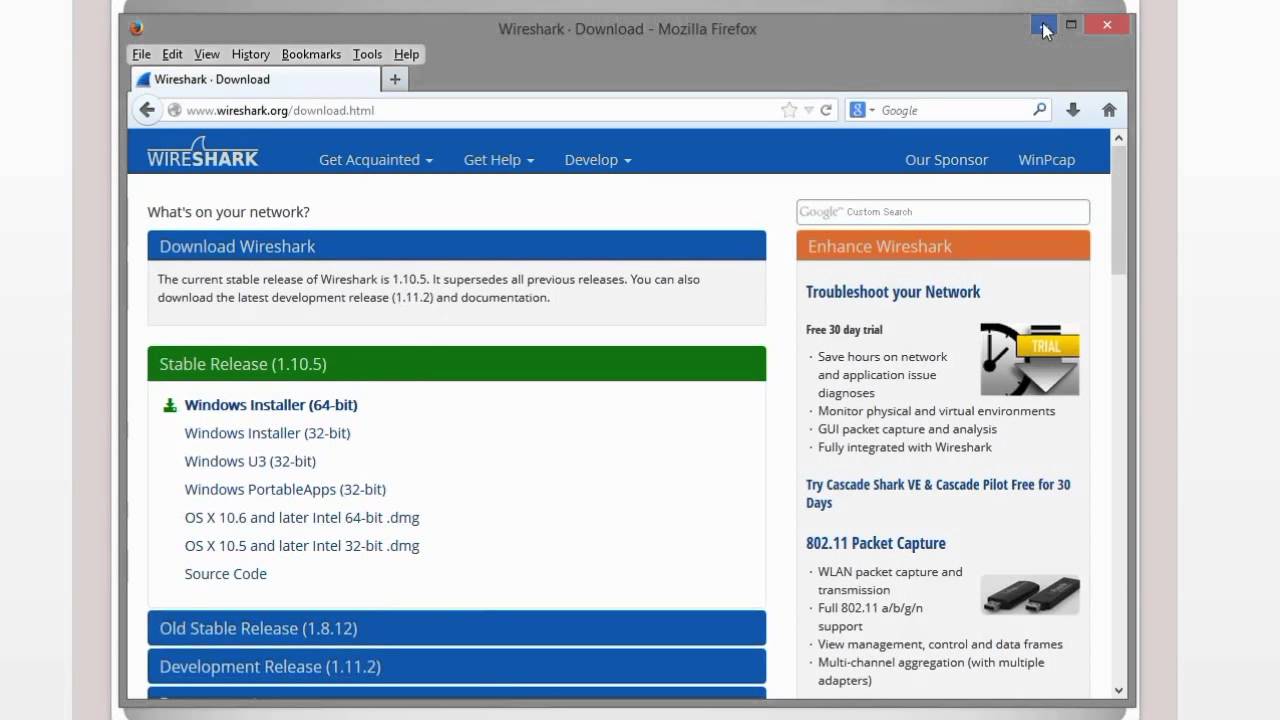Click the Wireshark logo in the header
The image size is (1280, 720).
click(x=202, y=152)
